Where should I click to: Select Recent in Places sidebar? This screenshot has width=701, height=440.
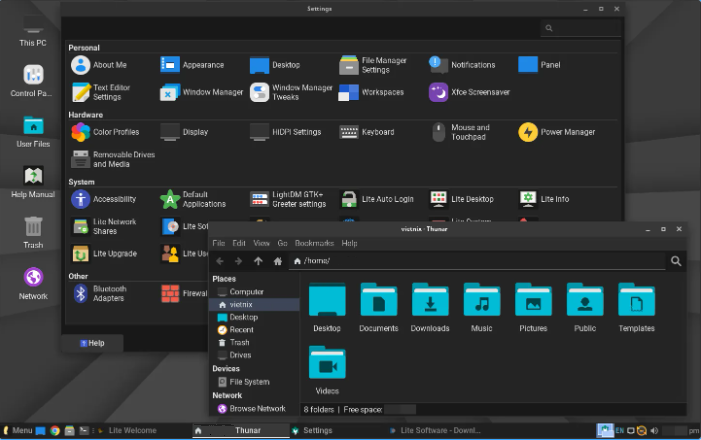click(254, 330)
